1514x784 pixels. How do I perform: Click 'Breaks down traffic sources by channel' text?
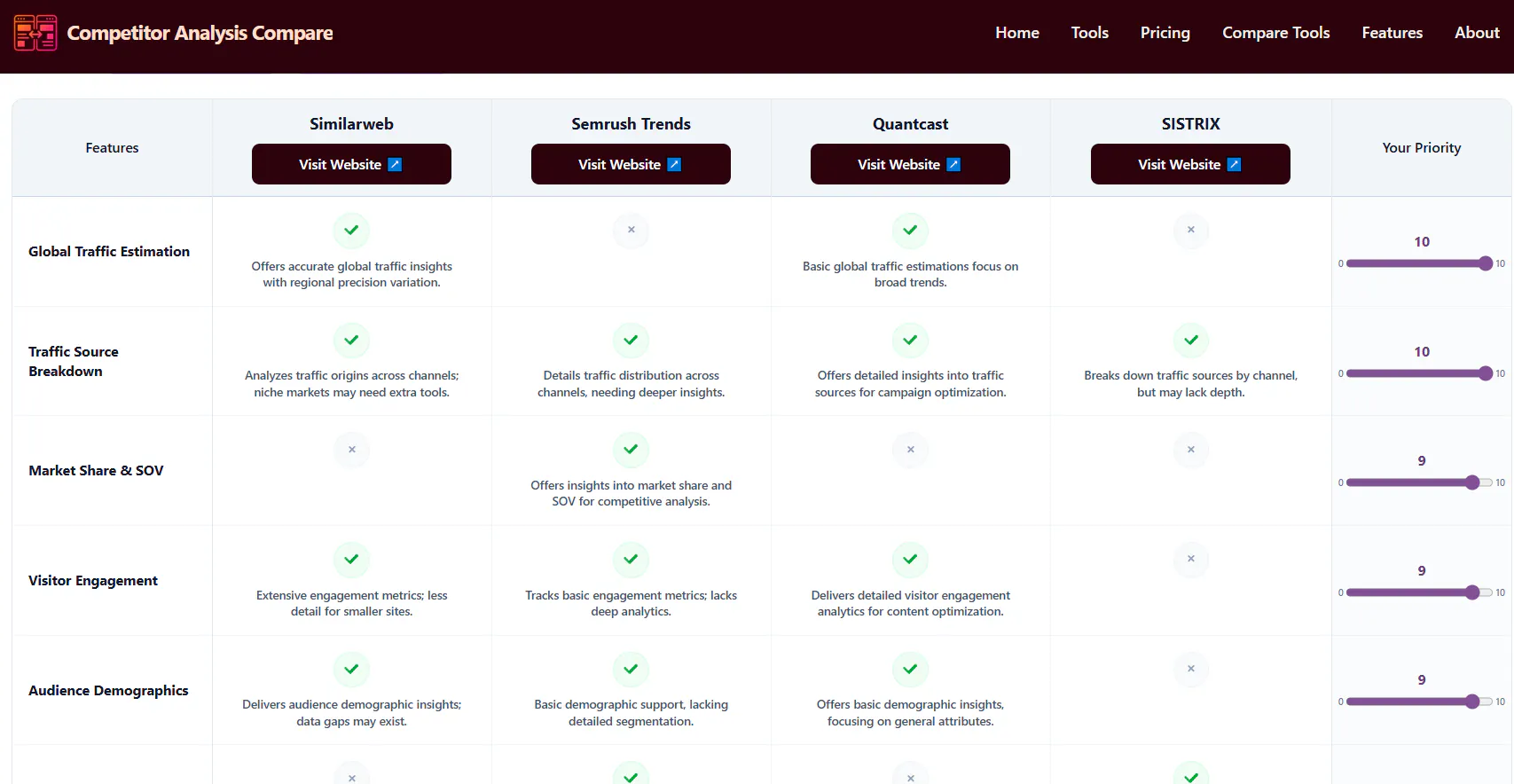tap(1190, 384)
